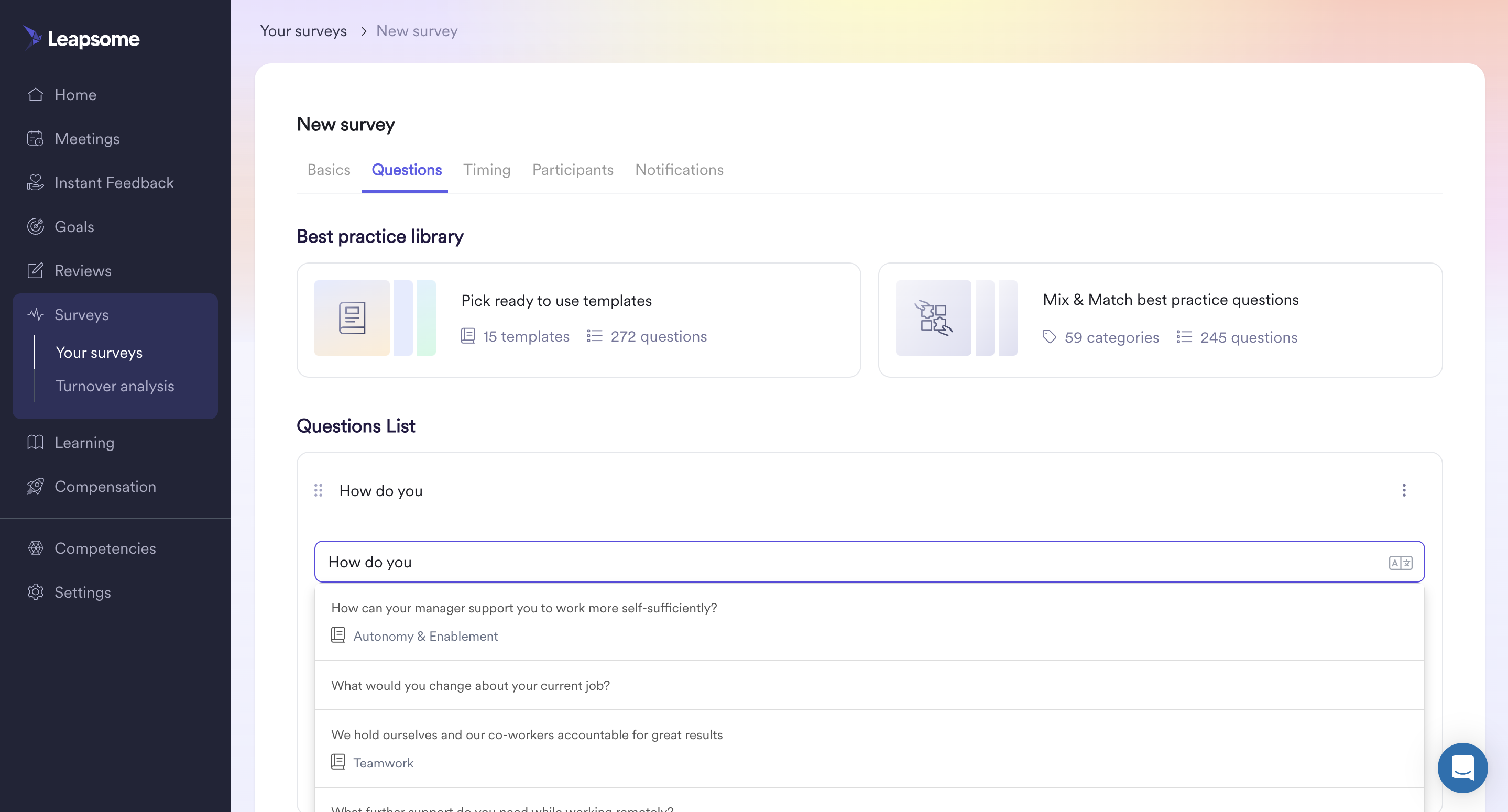1508x812 pixels.
Task: Open 'Mix & Match best practice questions' card
Action: (1160, 320)
